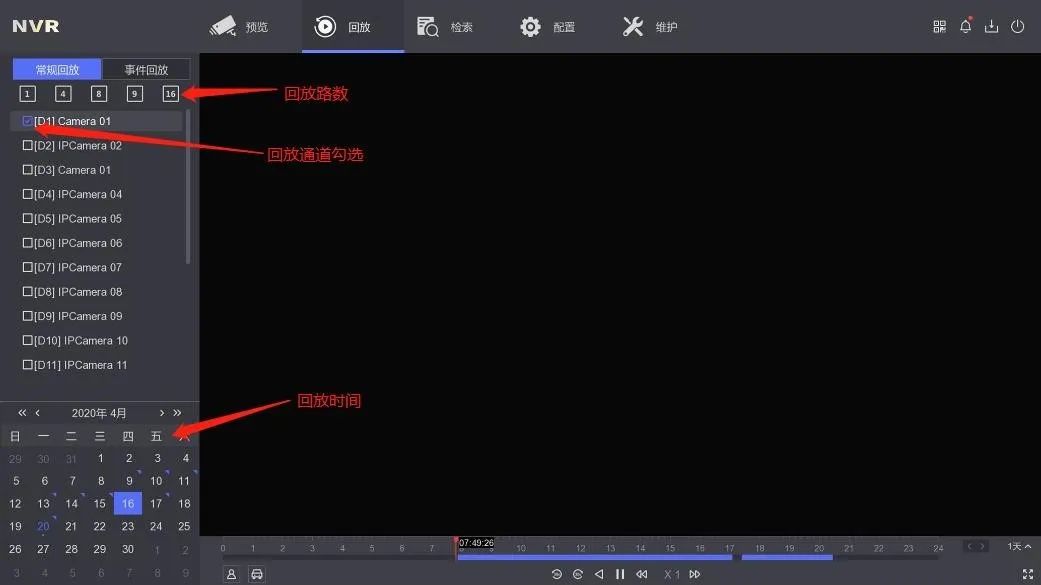Open the 检索 search menu
The width and height of the screenshot is (1041, 585).
point(445,27)
